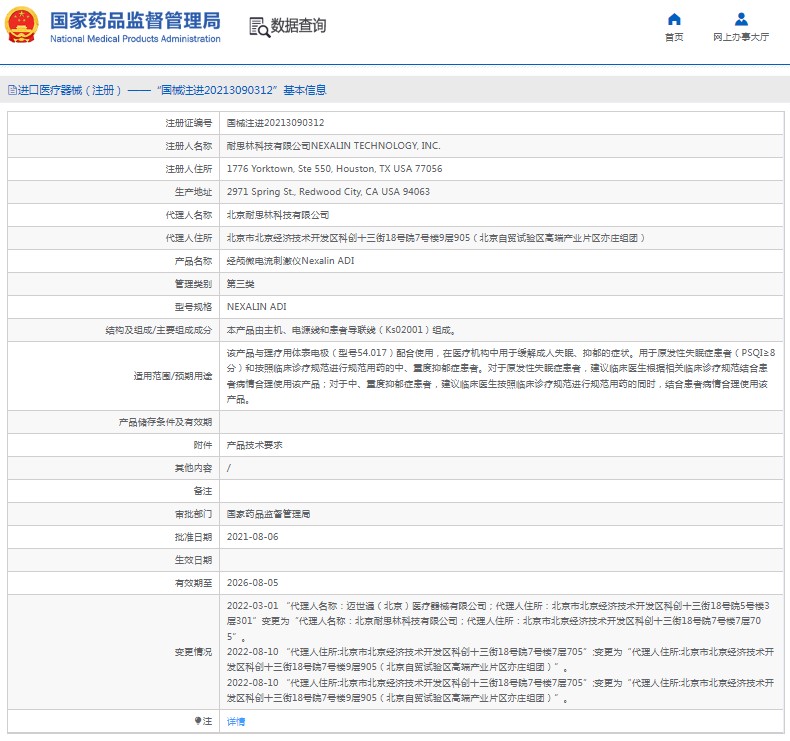This screenshot has width=790, height=741.
Task: Click the 首页 home link text
Action: click(x=674, y=37)
